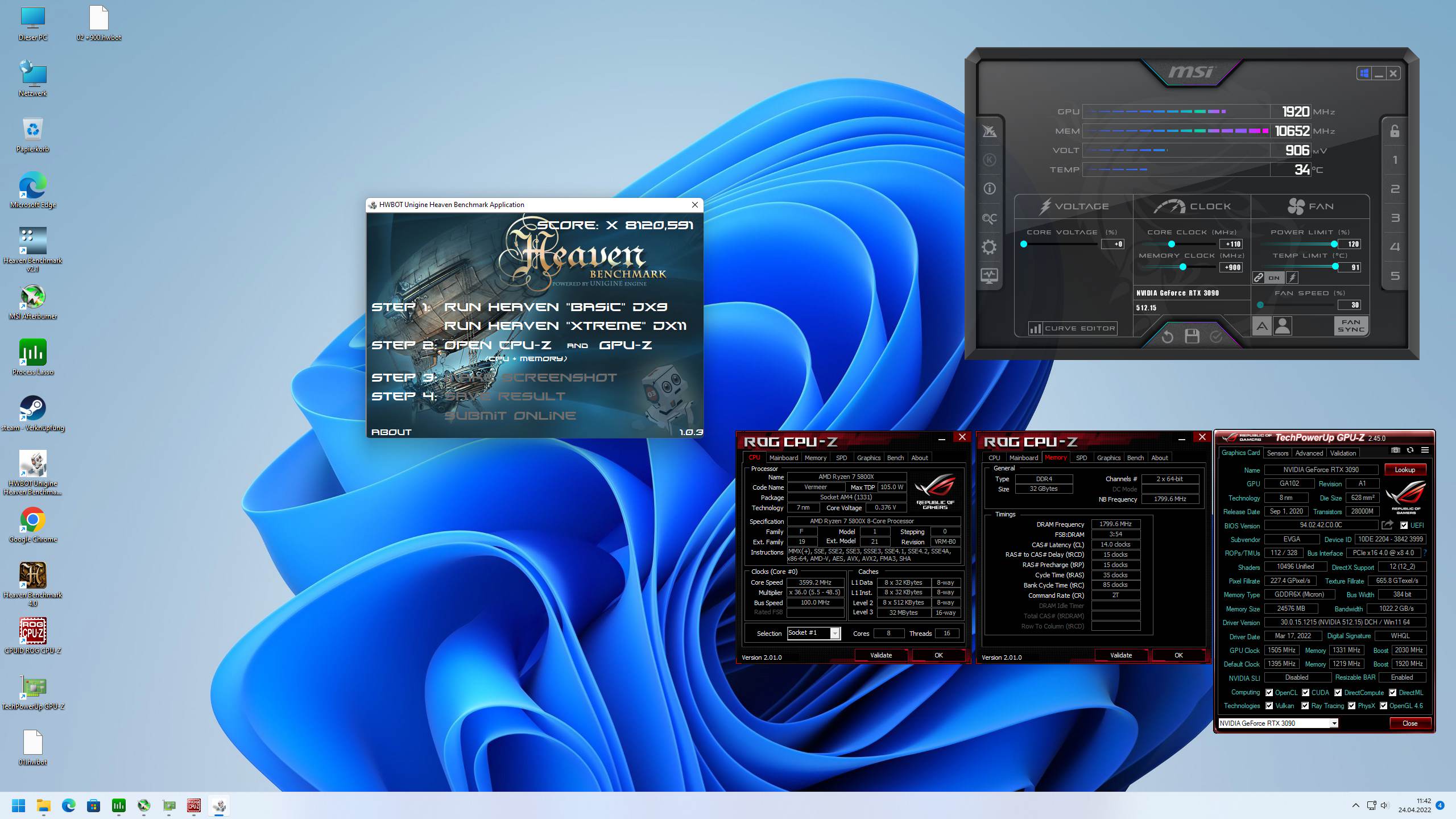The width and height of the screenshot is (1456, 819).
Task: Switch to the Sensors tab in GPU-Z
Action: 1277,453
